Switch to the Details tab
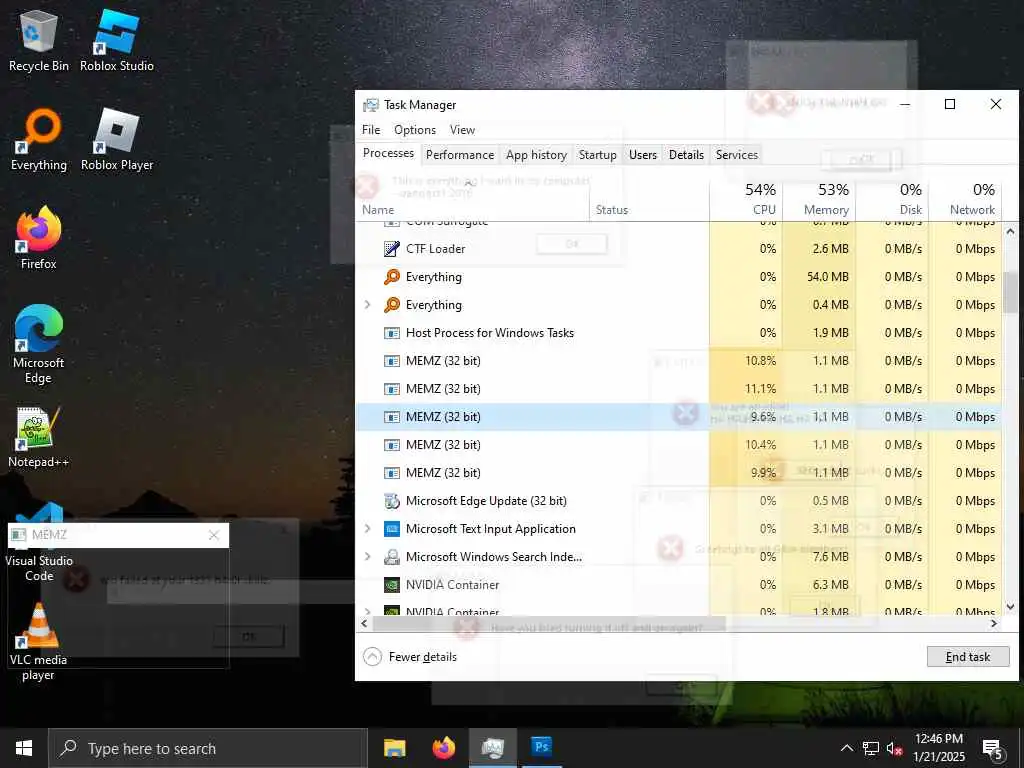This screenshot has width=1024, height=768. (686, 155)
